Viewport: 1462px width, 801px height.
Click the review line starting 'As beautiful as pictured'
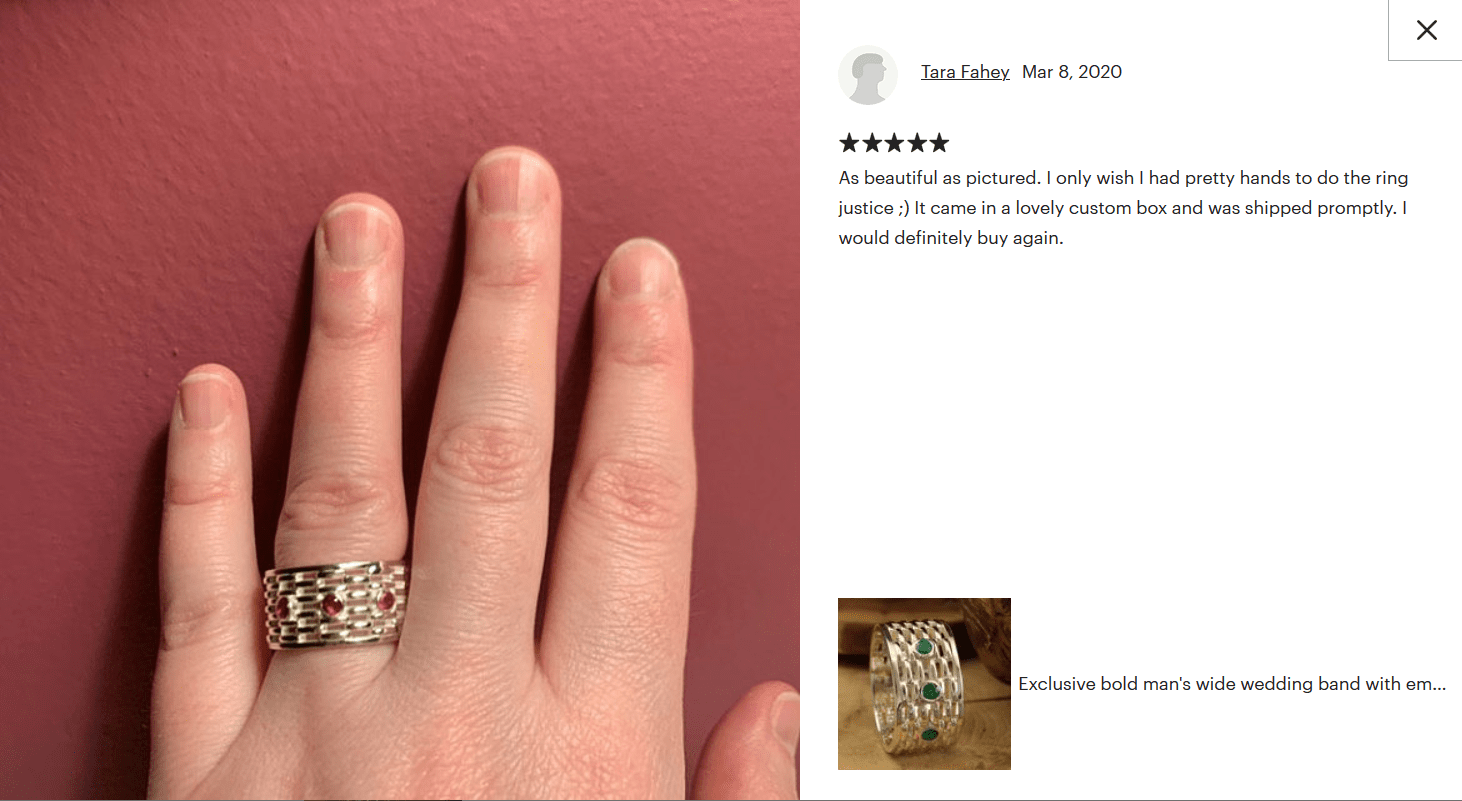pos(1124,178)
